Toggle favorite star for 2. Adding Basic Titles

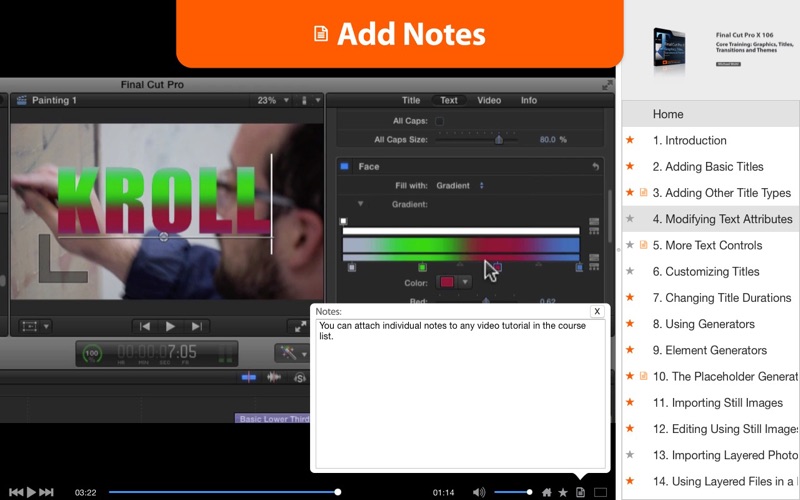click(x=630, y=166)
